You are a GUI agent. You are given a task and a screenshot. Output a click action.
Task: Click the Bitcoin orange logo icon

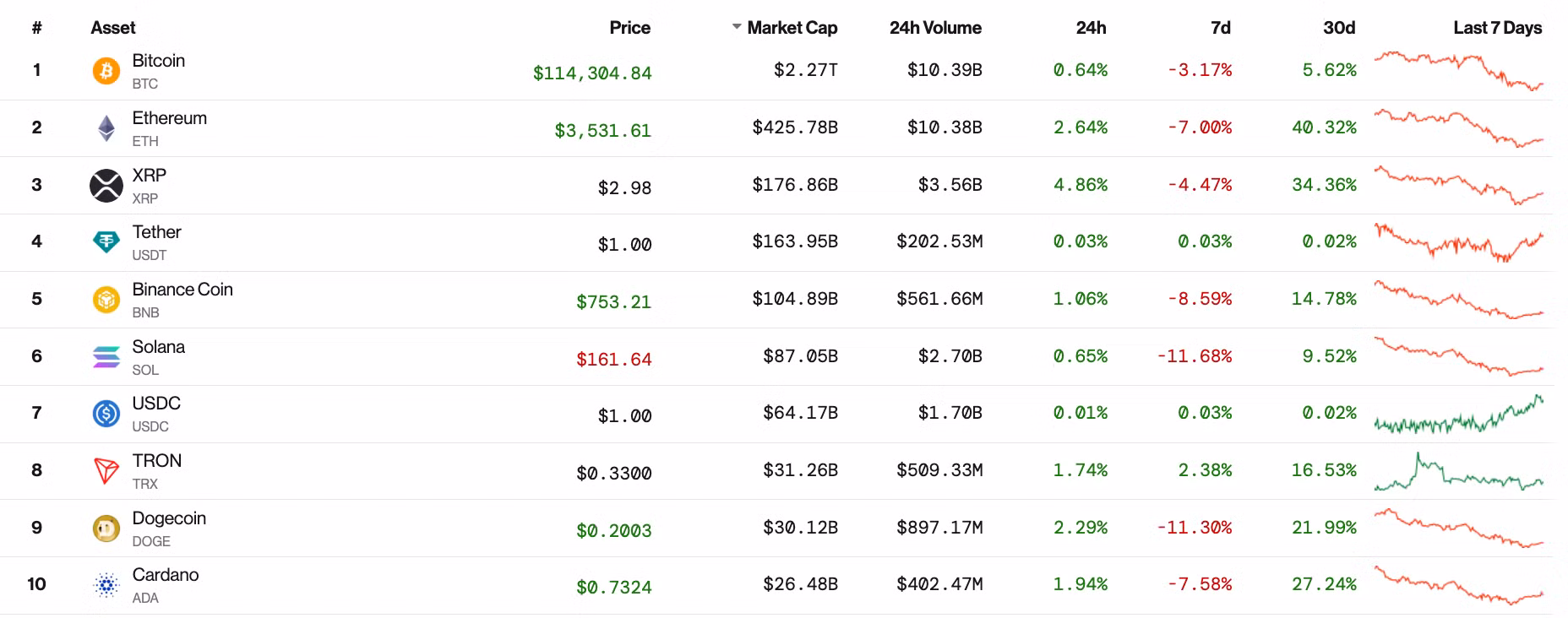(106, 71)
